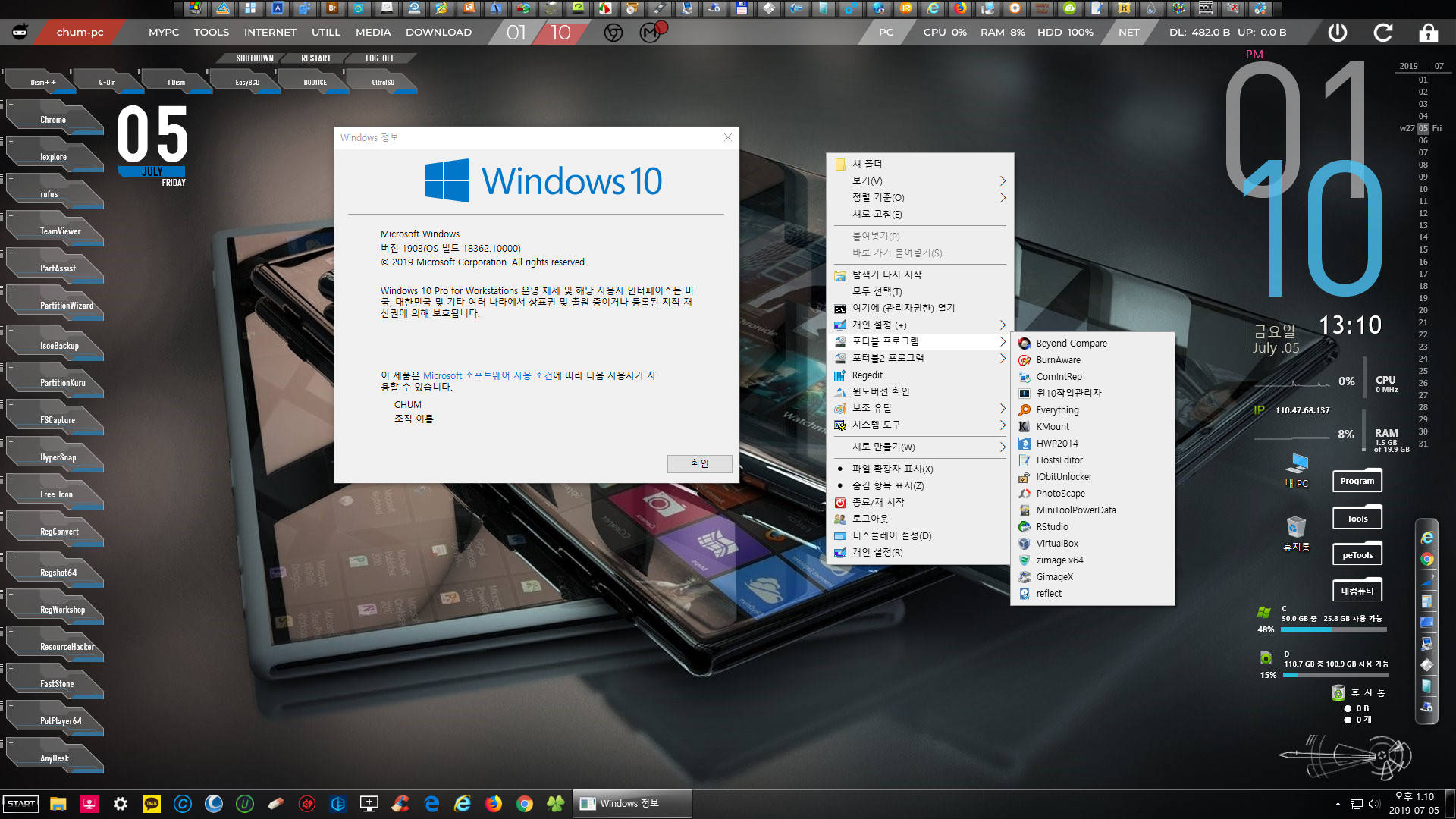Image resolution: width=1456 pixels, height=819 pixels.
Task: Open Beyond Compare from portable programs submenu
Action: click(1092, 344)
